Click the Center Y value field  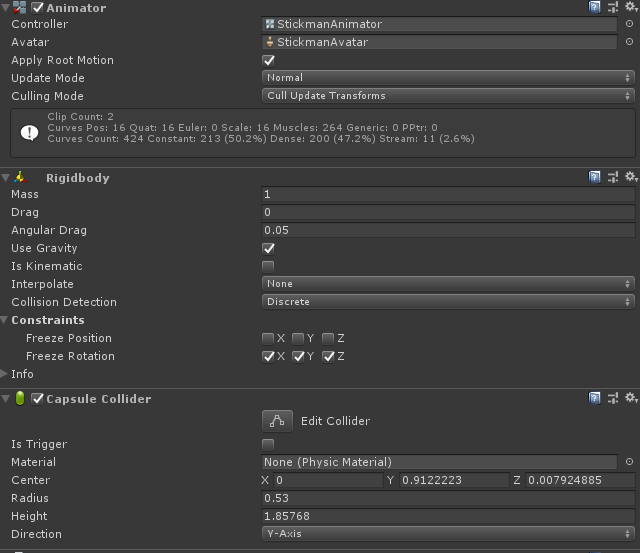(454, 480)
